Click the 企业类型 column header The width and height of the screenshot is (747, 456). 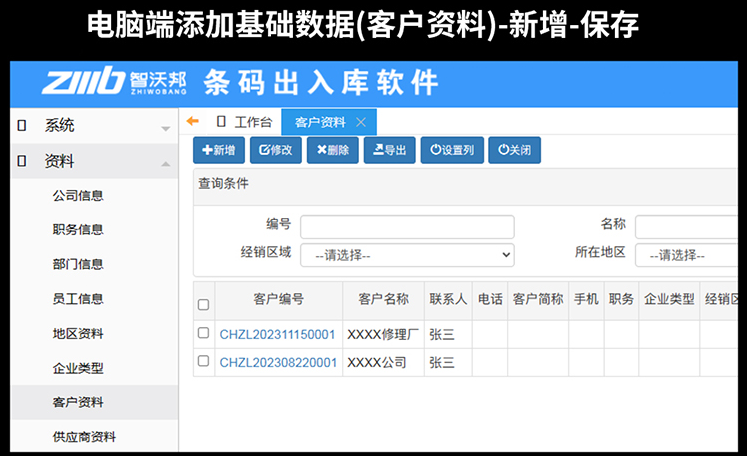[x=669, y=299]
